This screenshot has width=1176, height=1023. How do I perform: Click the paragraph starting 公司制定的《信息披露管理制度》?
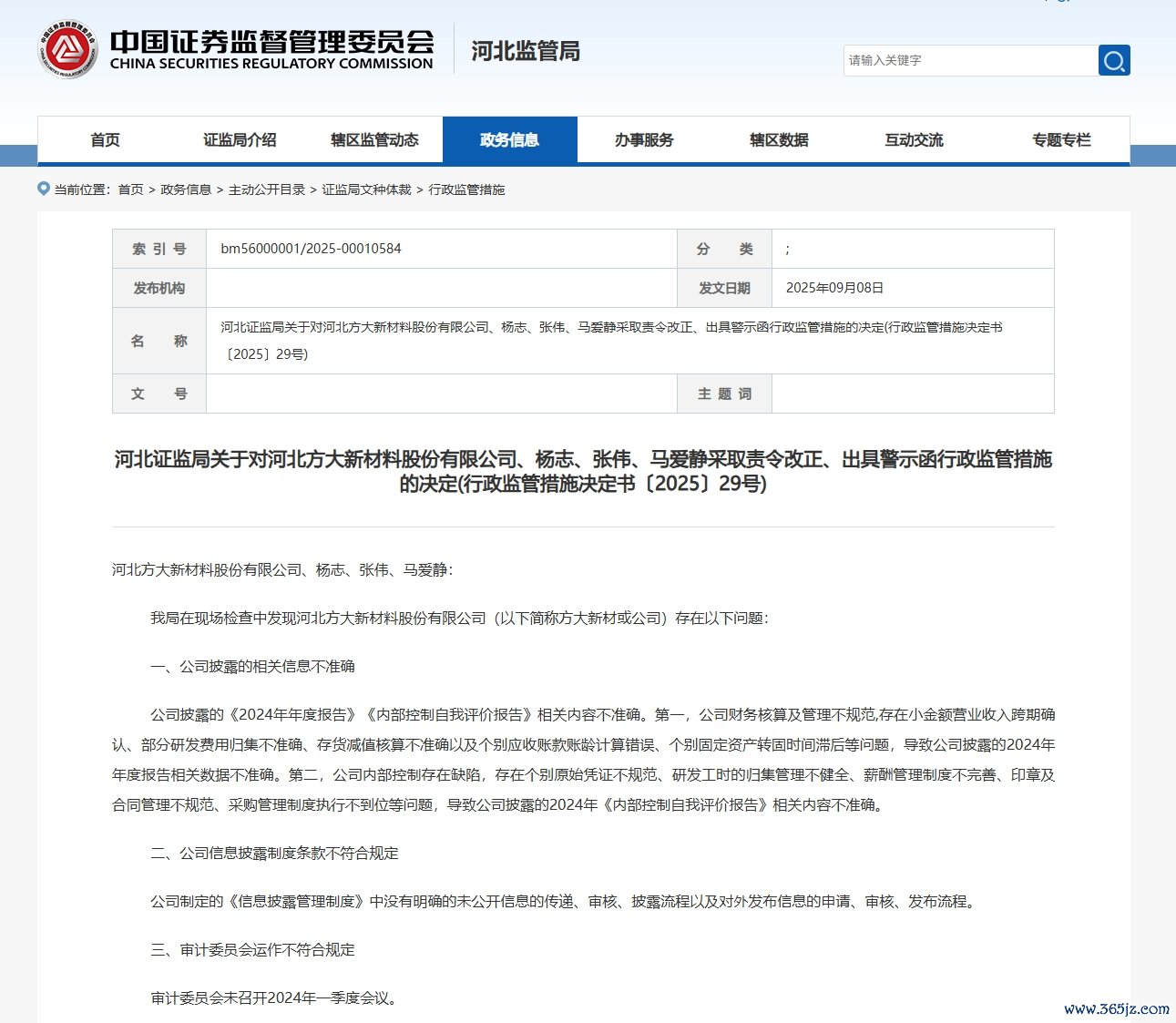(x=565, y=901)
